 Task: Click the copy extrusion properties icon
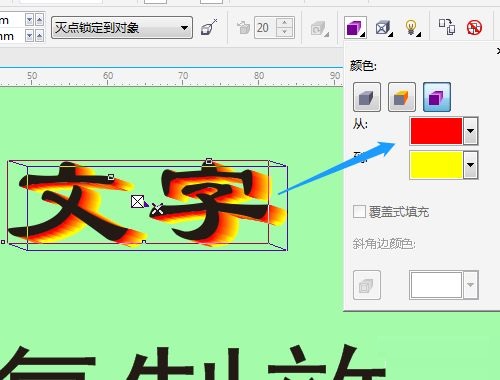447,27
